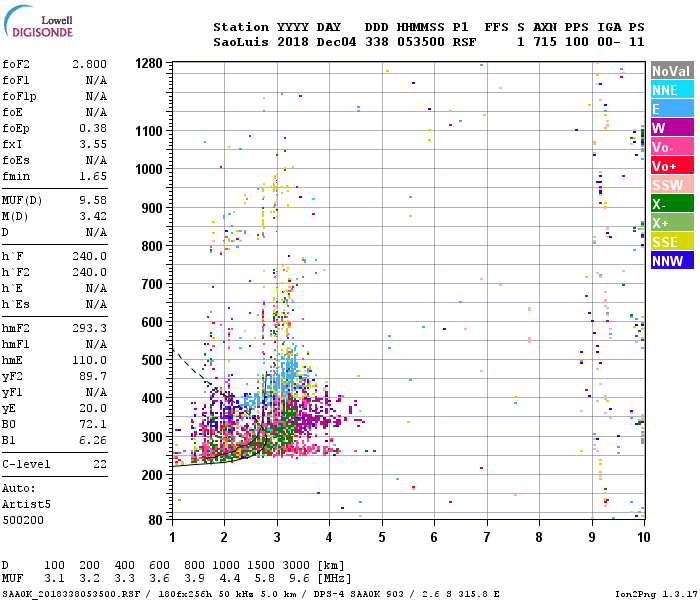
Task: Click the RSF program value in header
Action: coord(464,42)
